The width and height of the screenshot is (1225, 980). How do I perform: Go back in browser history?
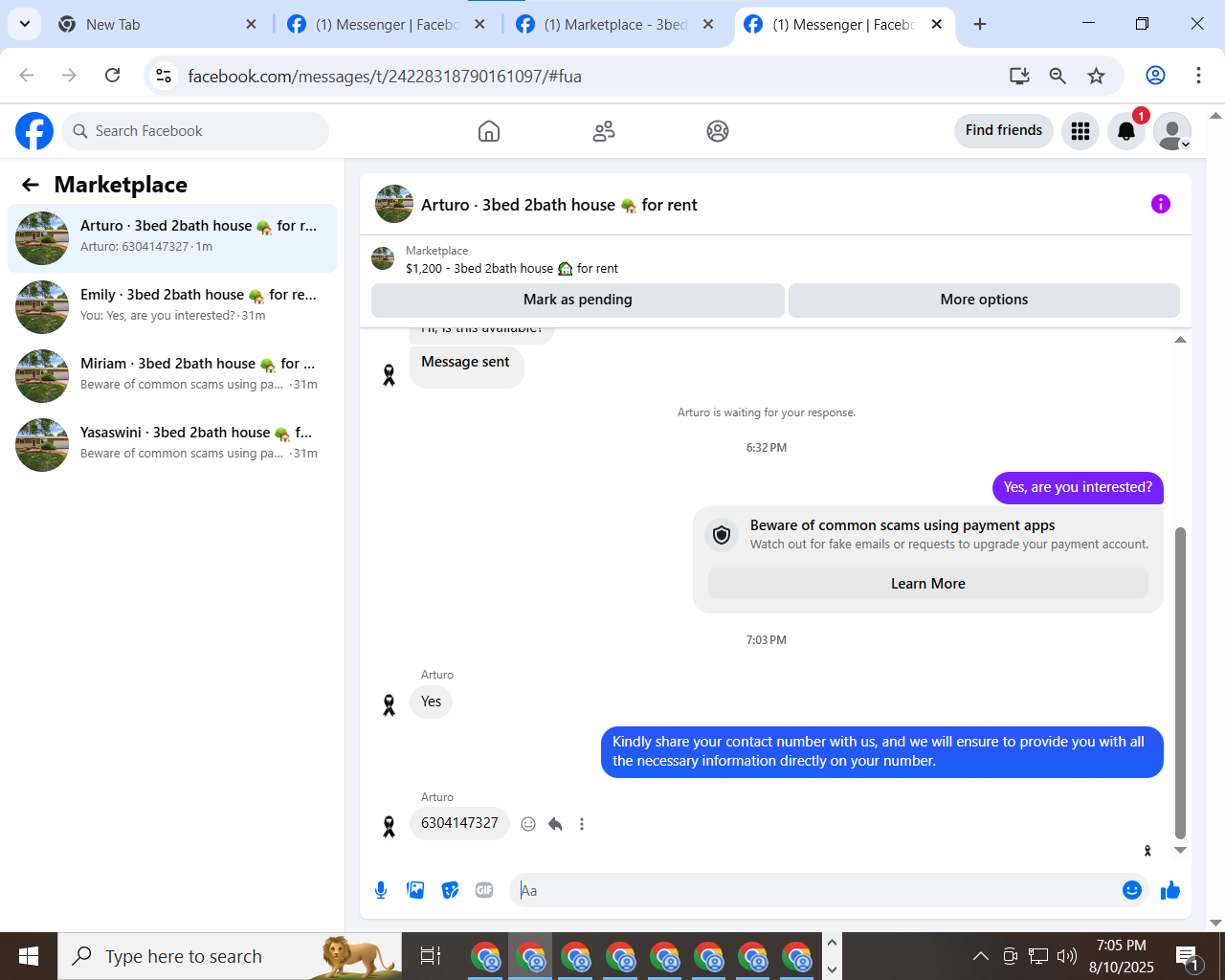27,76
